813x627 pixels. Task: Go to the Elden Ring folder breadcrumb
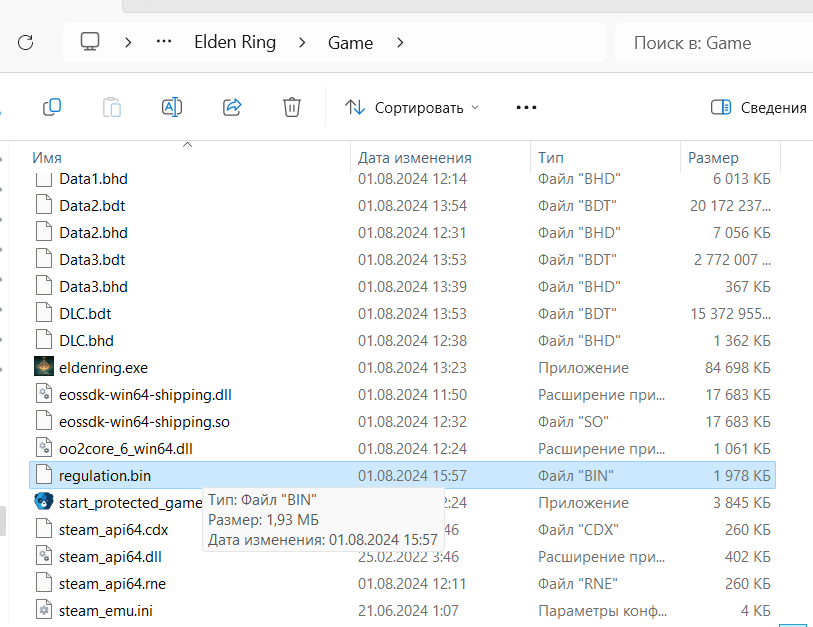(x=235, y=42)
